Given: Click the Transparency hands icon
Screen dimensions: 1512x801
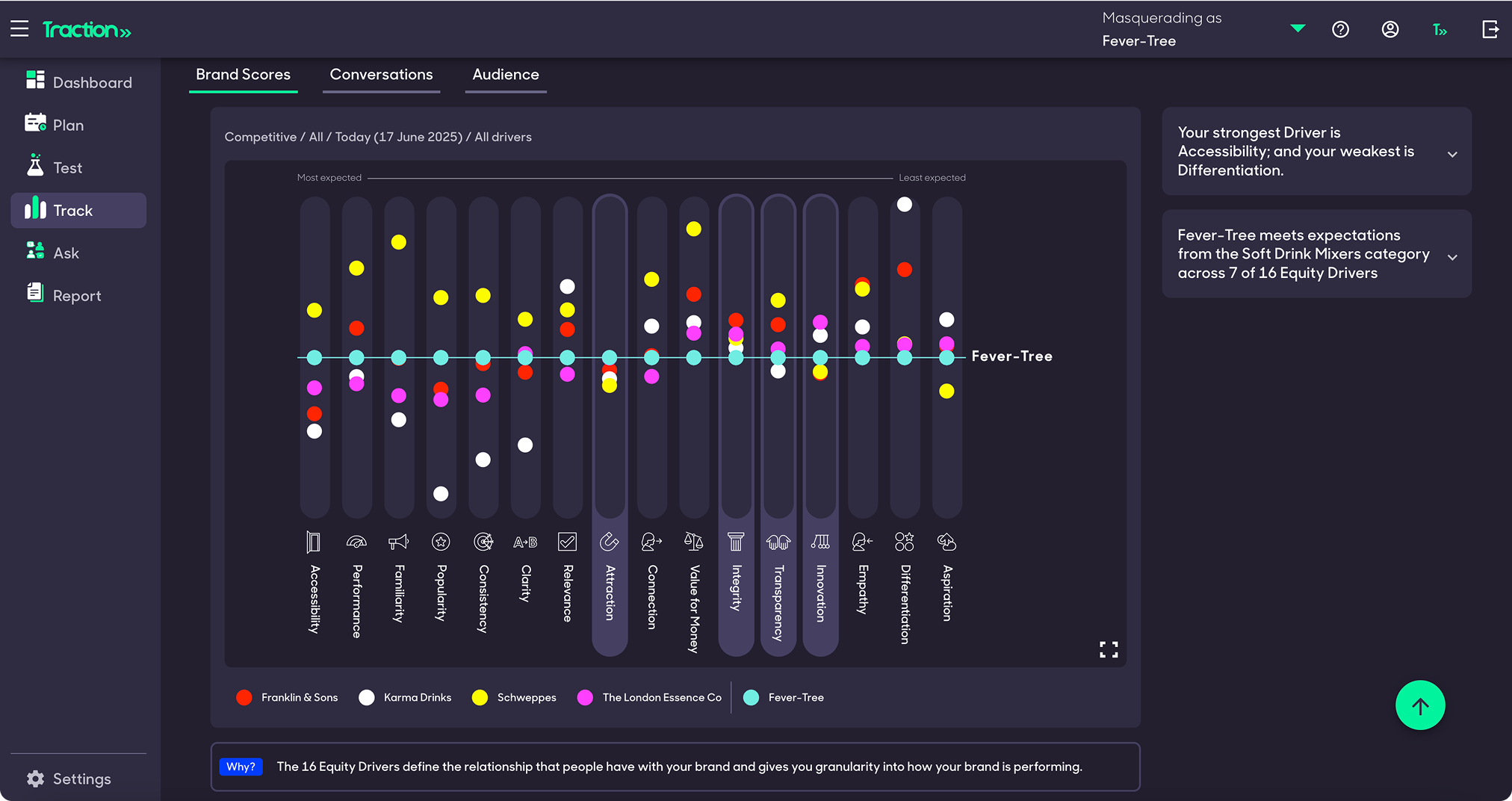Looking at the screenshot, I should click(x=778, y=542).
